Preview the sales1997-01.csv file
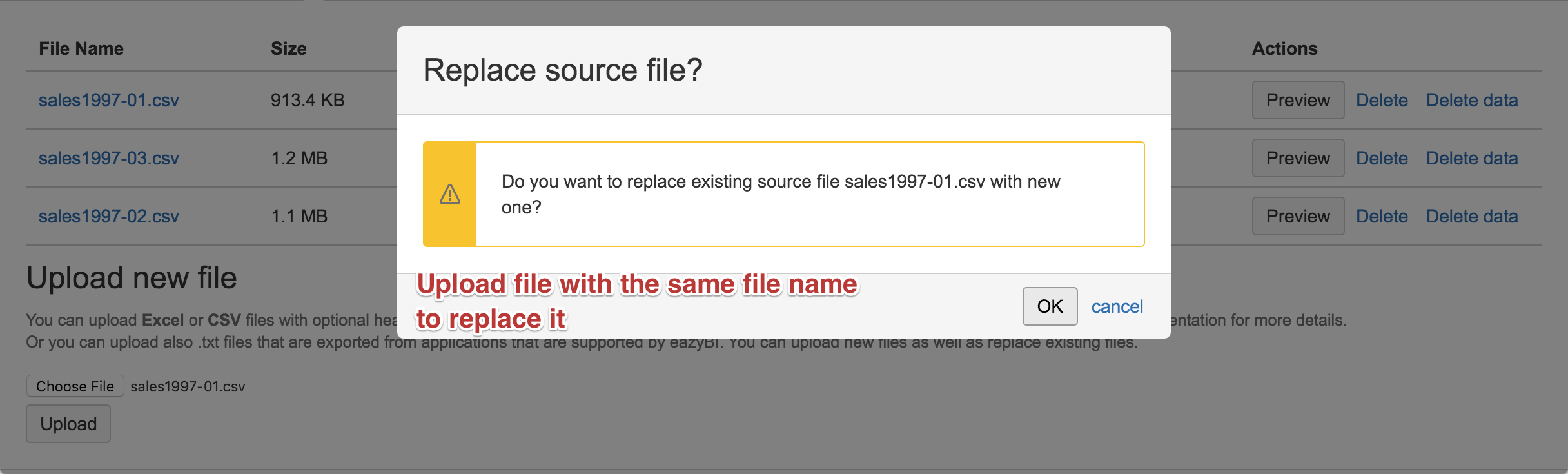The height and width of the screenshot is (474, 1568). (1298, 100)
